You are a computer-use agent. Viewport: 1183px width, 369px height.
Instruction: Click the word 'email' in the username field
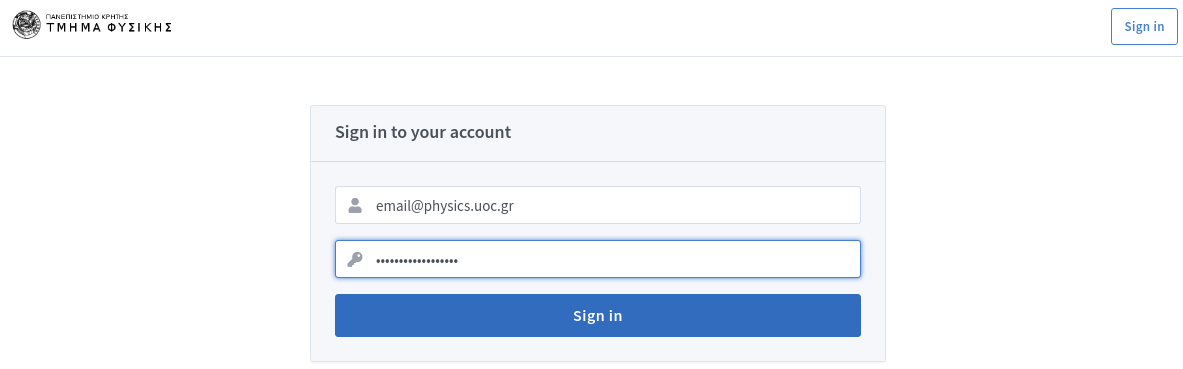coord(393,205)
